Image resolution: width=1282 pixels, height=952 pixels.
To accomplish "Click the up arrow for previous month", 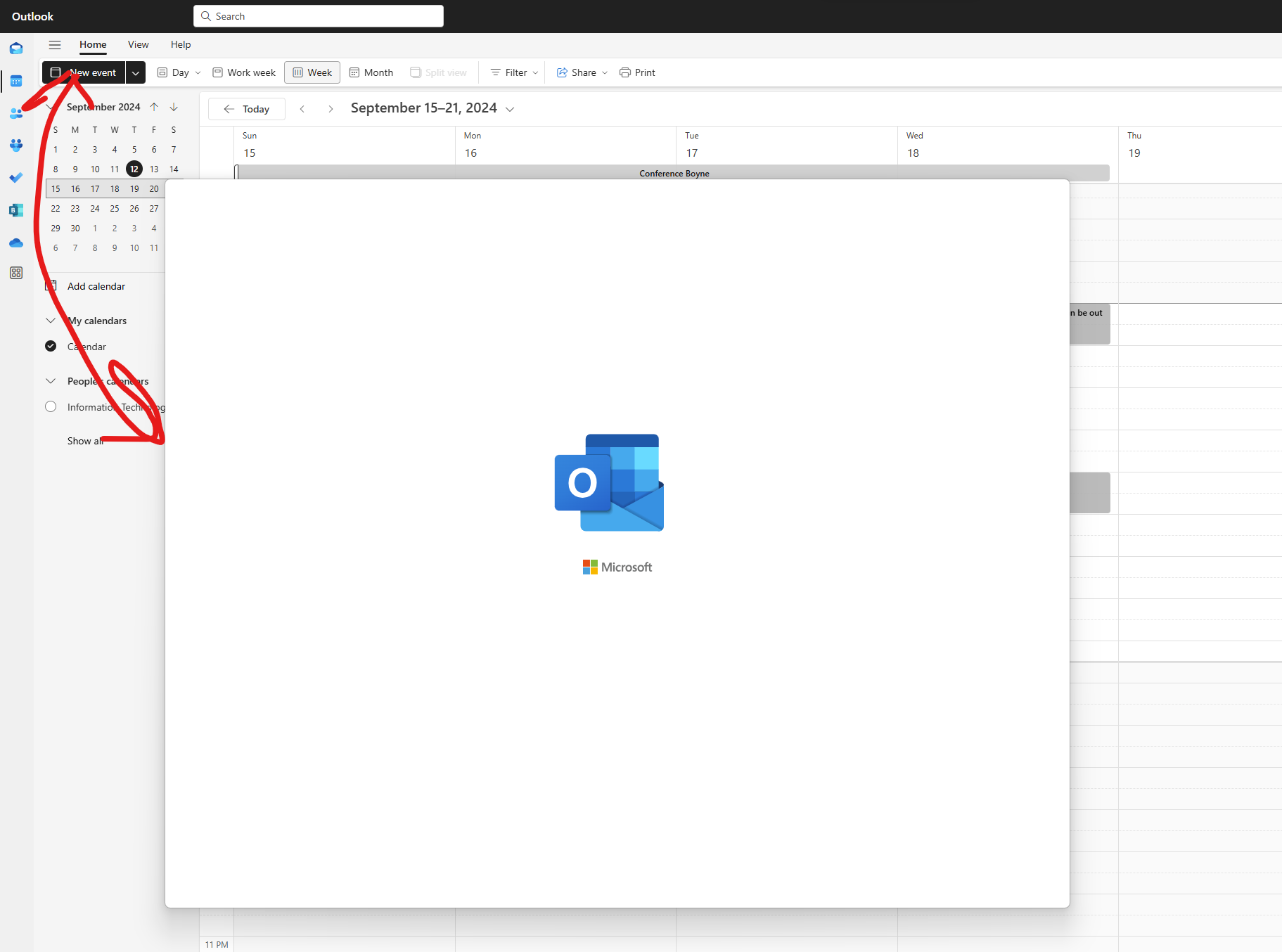I will 154,107.
